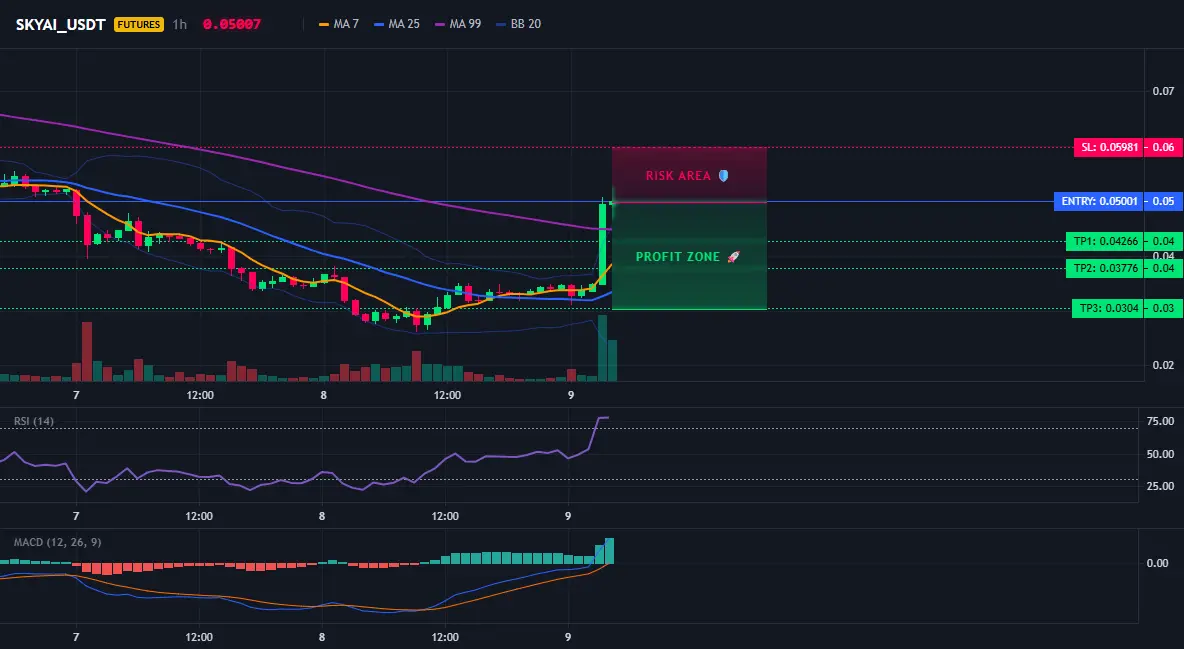This screenshot has height=649, width=1184.
Task: Click the SL: 0.05981 price label
Action: coord(1108,147)
